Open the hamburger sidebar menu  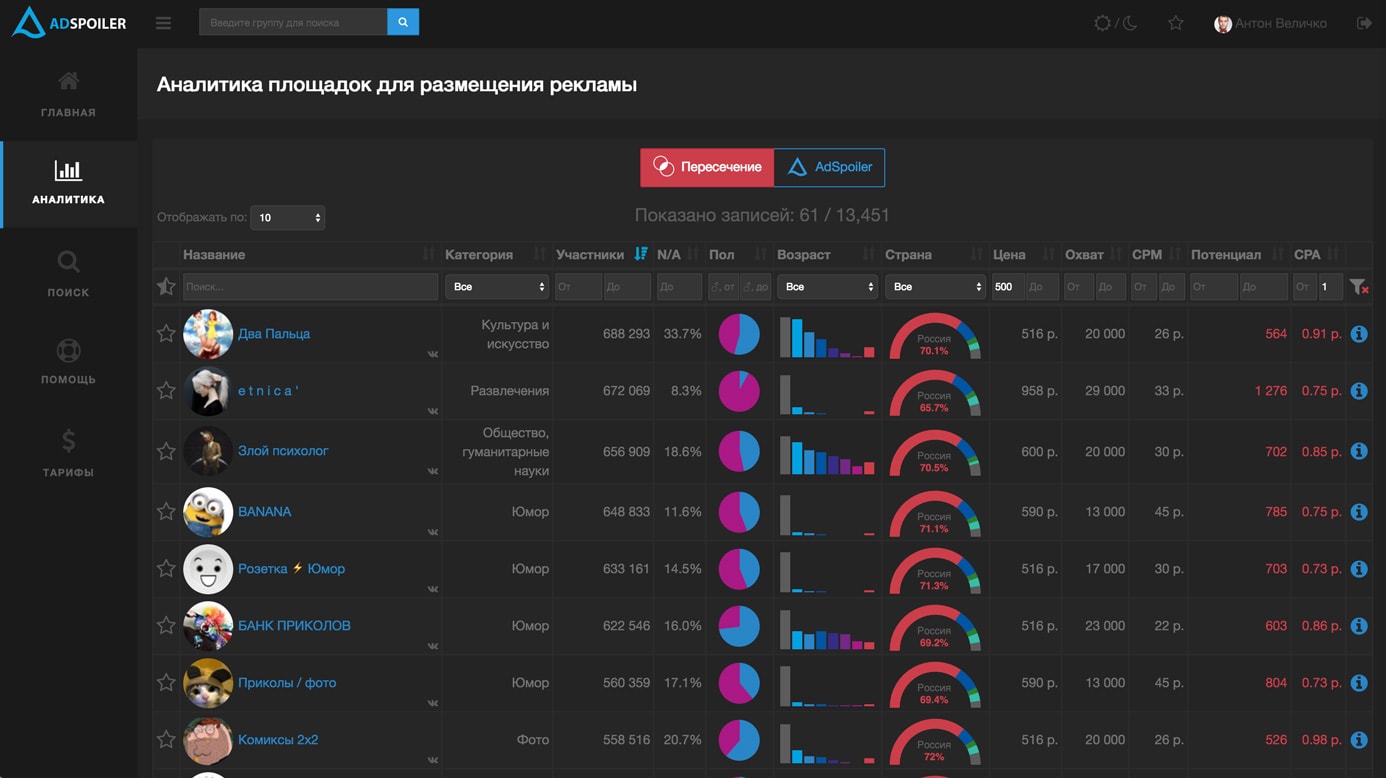163,23
